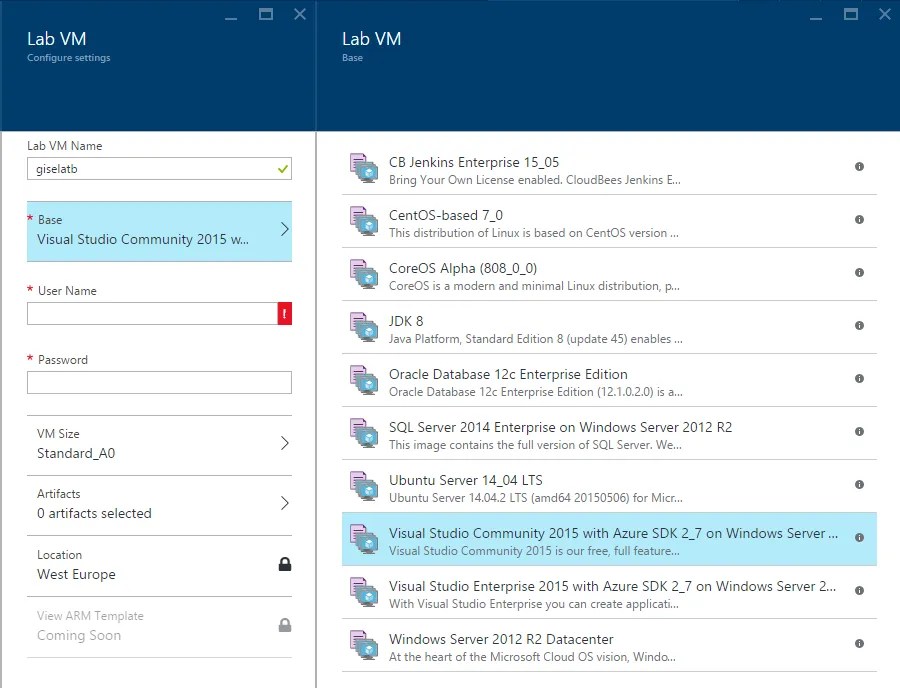The width and height of the screenshot is (900, 688).
Task: Maximize the Configure settings blade
Action: click(x=266, y=14)
